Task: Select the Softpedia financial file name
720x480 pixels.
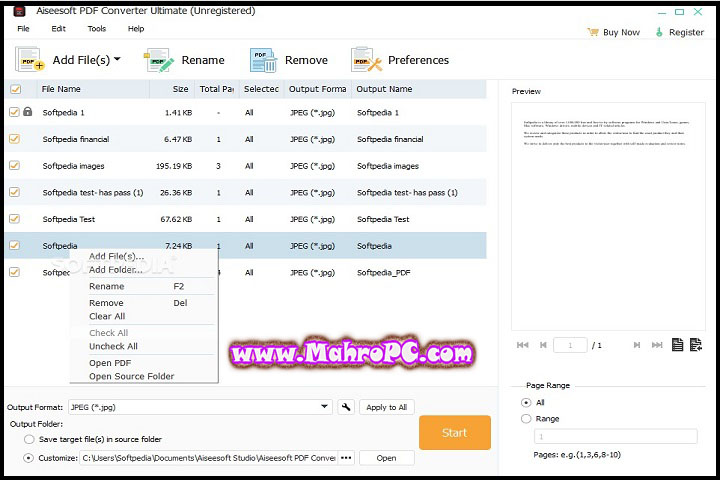Action: pyautogui.click(x=76, y=139)
